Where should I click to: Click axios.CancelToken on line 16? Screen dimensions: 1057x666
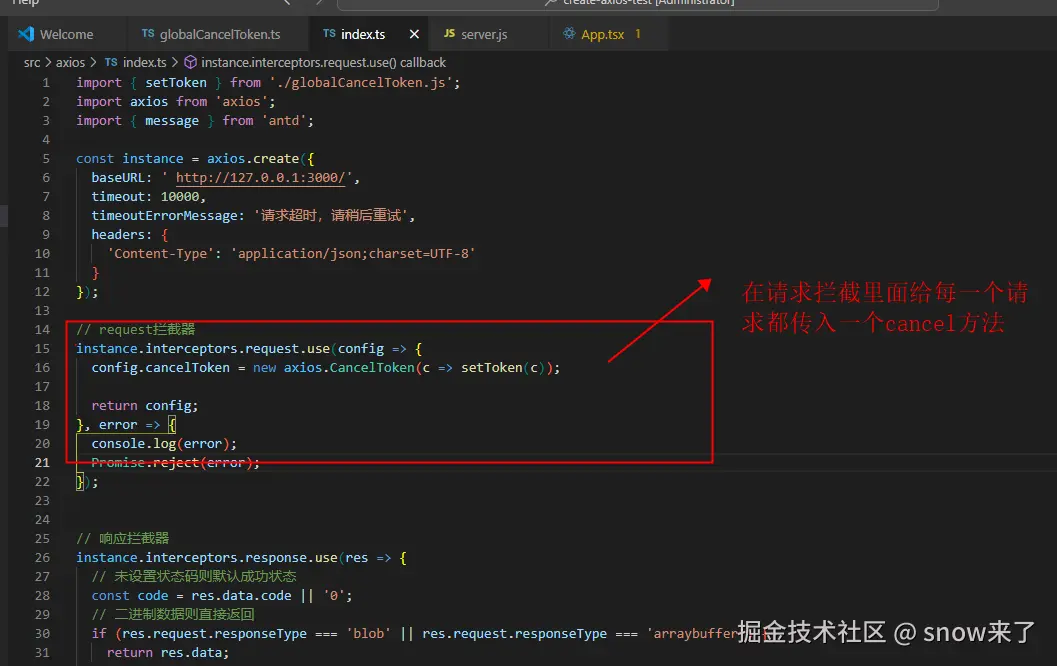pos(349,367)
